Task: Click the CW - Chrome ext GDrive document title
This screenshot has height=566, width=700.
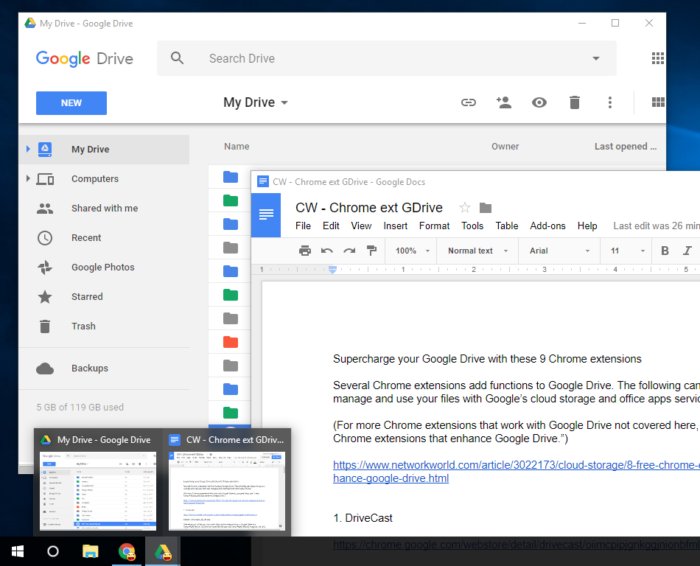Action: [369, 208]
